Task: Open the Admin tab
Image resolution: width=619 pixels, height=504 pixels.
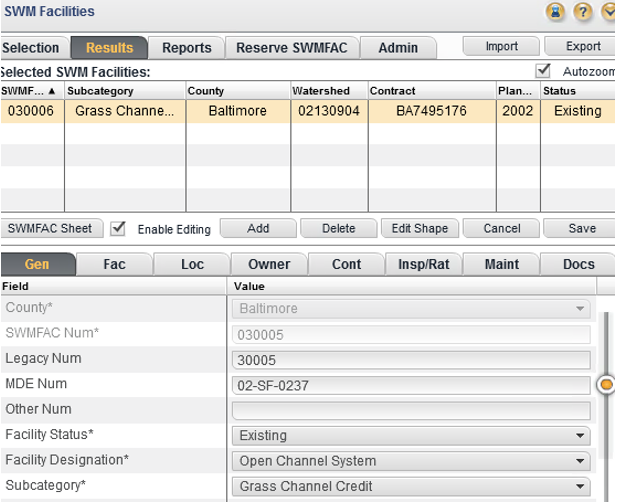Action: click(x=398, y=48)
